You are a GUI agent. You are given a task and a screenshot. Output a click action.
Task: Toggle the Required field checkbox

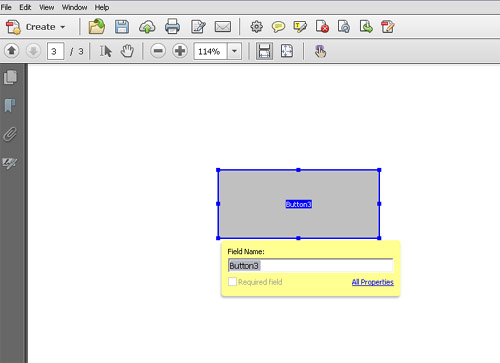(232, 282)
